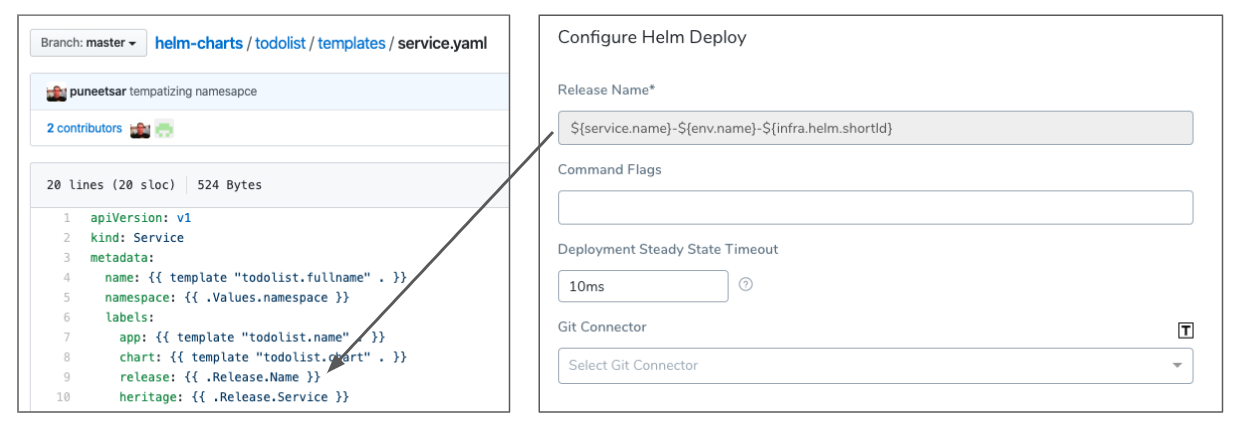The width and height of the screenshot is (1239, 428).
Task: Open puneetsar's profile link
Action: coord(97,91)
